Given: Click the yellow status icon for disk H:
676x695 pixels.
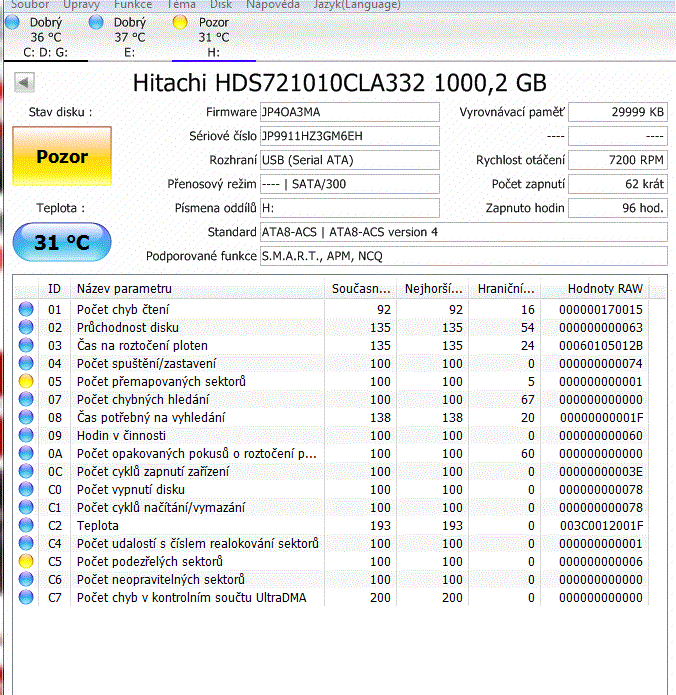Looking at the screenshot, I should [180, 22].
